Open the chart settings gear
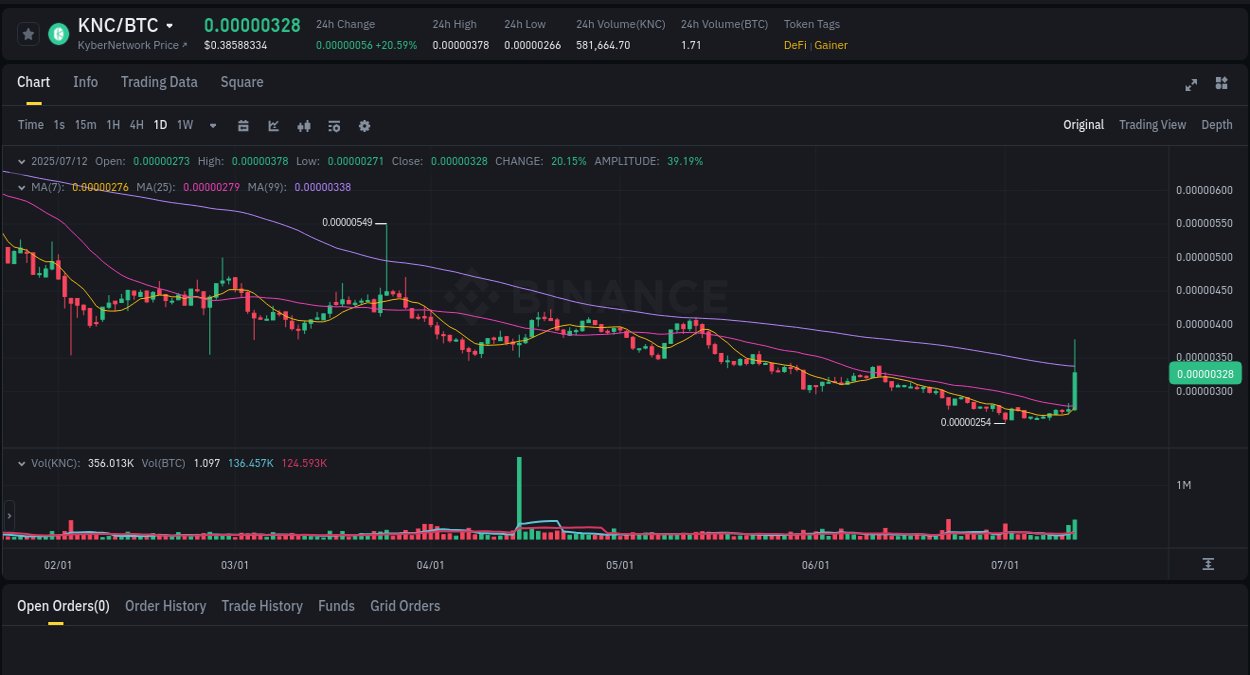Image resolution: width=1250 pixels, height=675 pixels. 364,125
